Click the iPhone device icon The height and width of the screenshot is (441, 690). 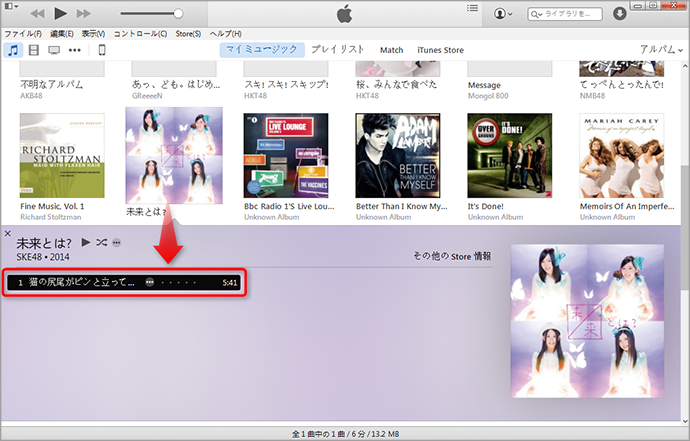[102, 50]
